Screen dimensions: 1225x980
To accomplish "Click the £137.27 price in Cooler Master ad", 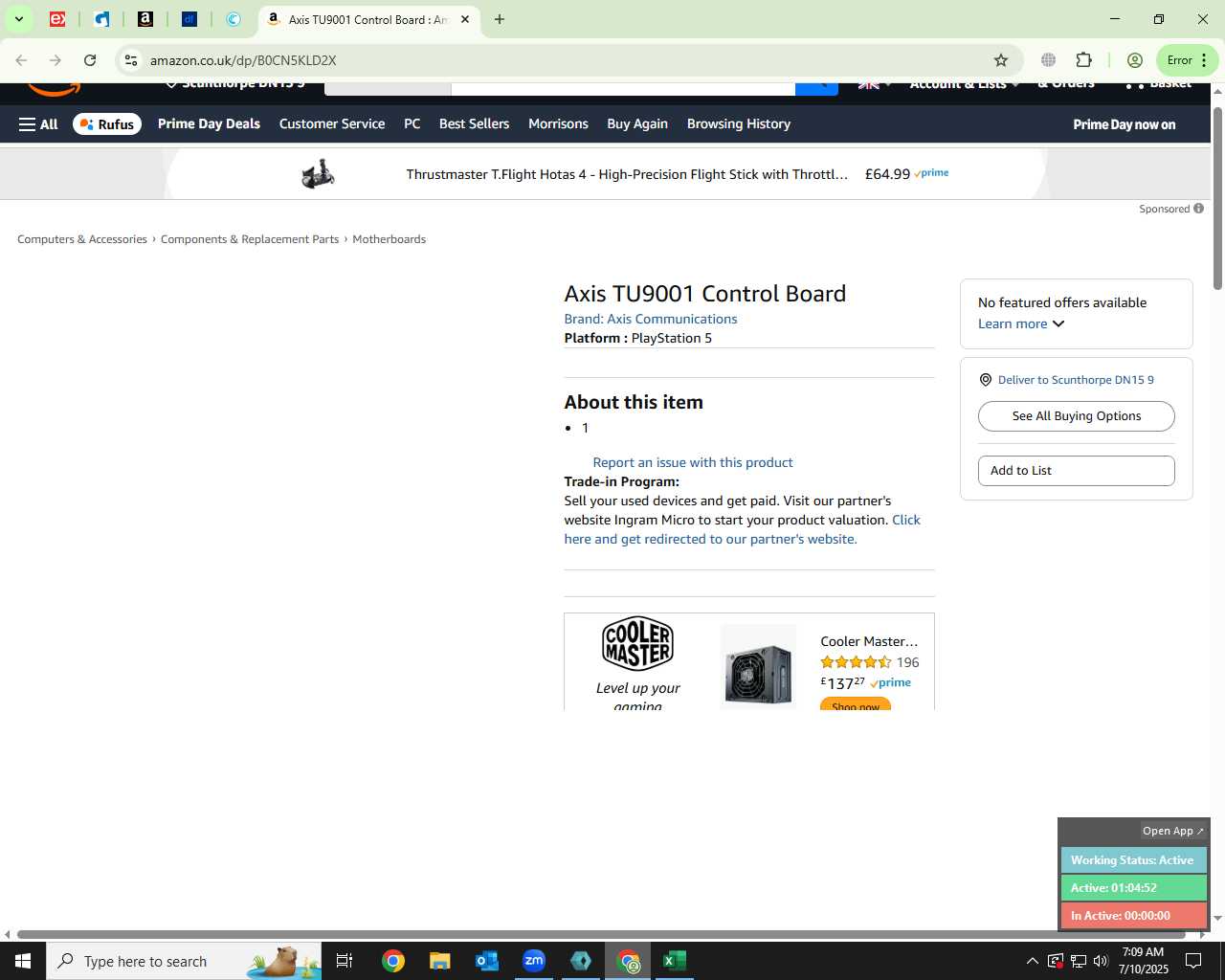I will click(842, 683).
